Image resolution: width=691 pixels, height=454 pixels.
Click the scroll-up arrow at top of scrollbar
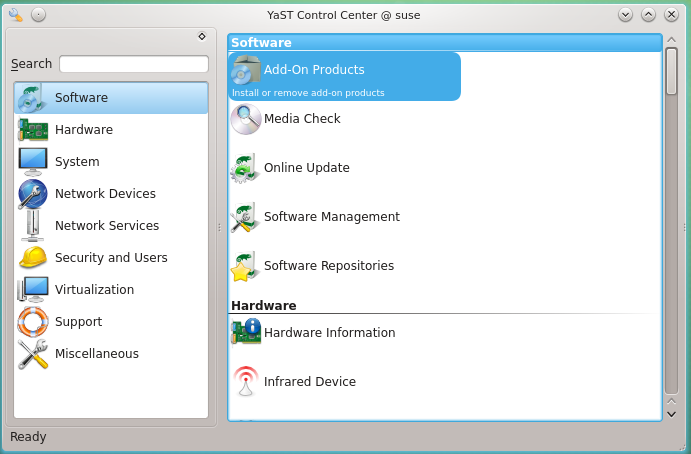(x=671, y=40)
